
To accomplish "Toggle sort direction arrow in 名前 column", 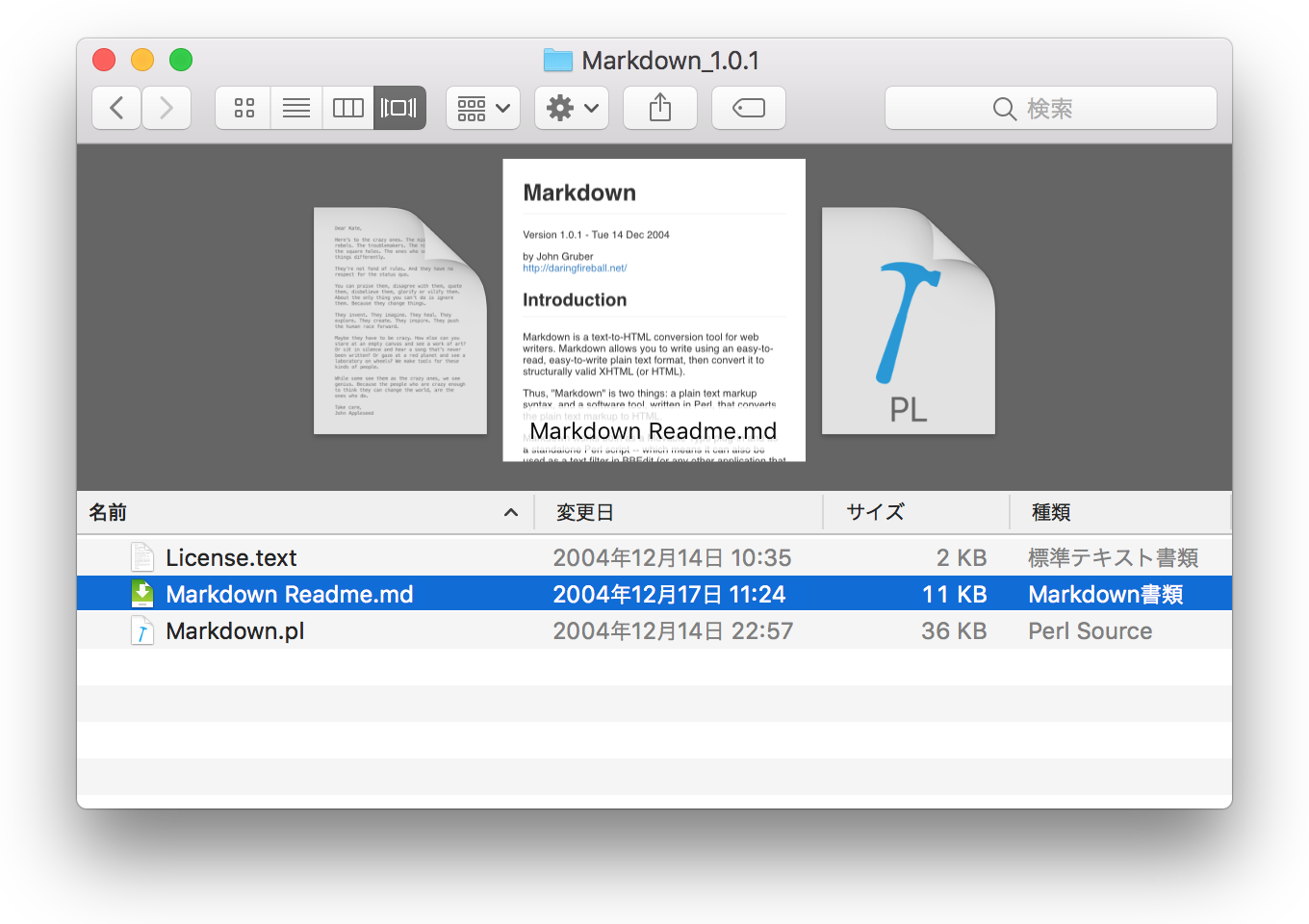I will pos(511,512).
